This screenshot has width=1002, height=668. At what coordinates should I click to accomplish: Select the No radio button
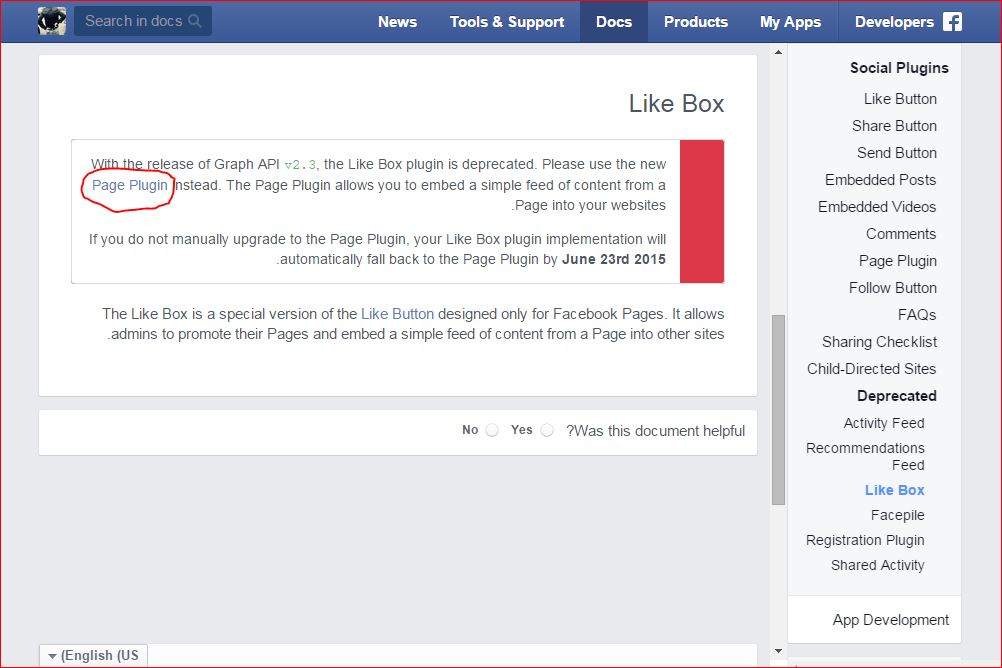491,430
